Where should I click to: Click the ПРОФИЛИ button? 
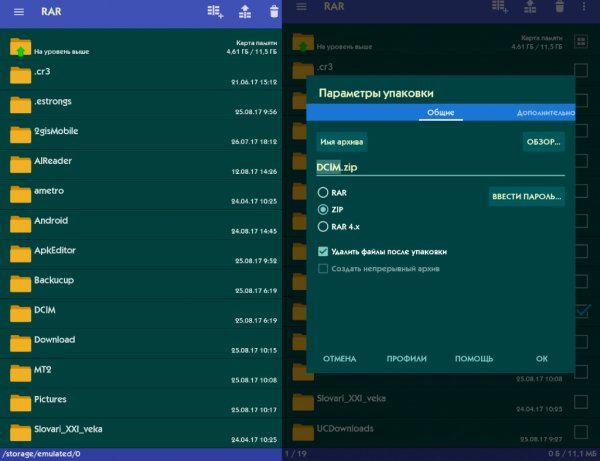coord(406,359)
